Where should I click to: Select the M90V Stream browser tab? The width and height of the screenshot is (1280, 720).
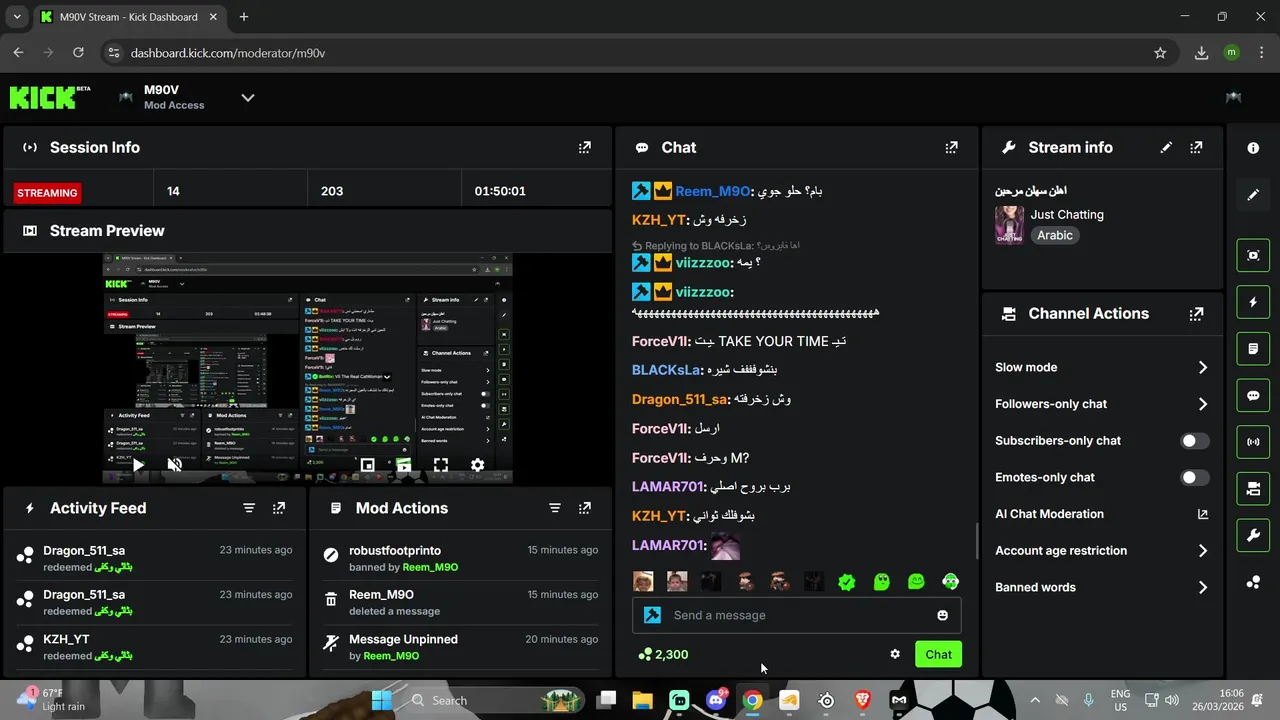point(130,17)
